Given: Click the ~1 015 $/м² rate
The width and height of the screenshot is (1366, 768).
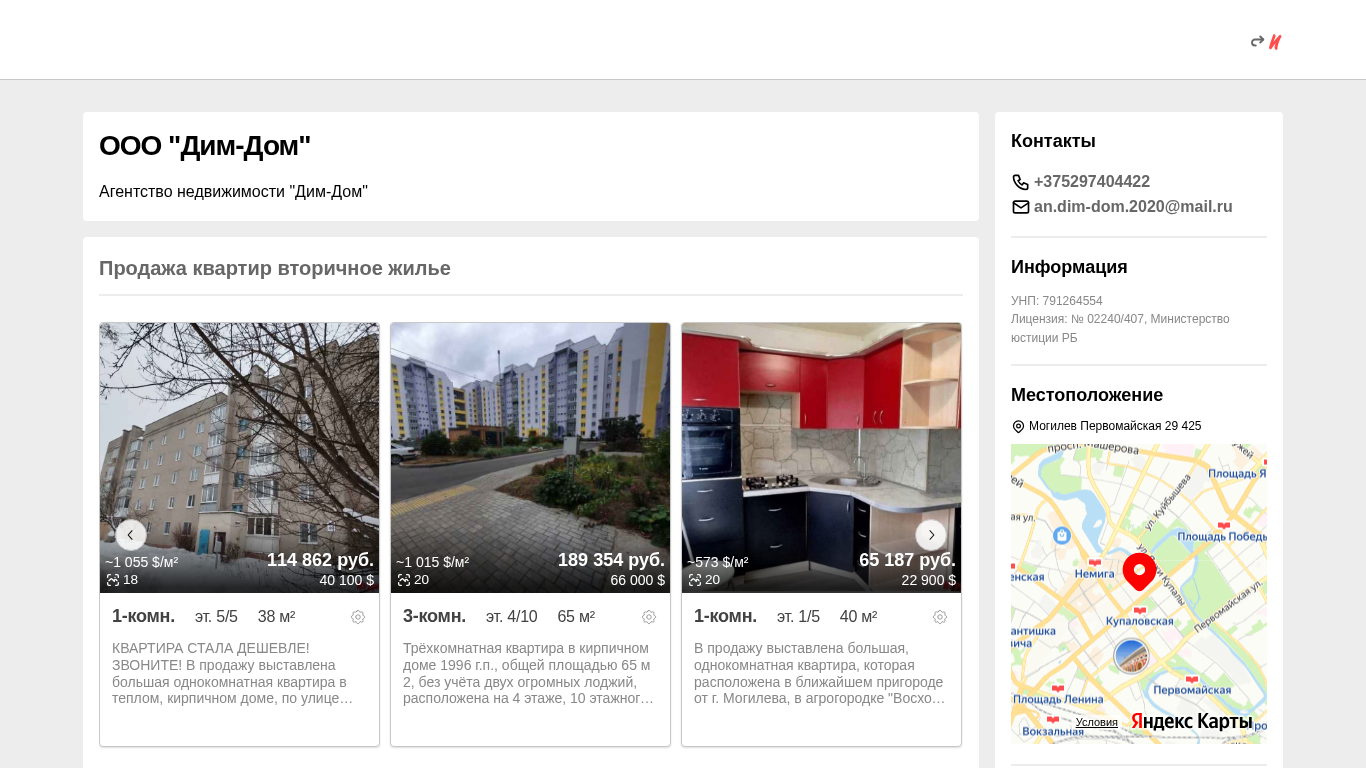Looking at the screenshot, I should [x=433, y=562].
